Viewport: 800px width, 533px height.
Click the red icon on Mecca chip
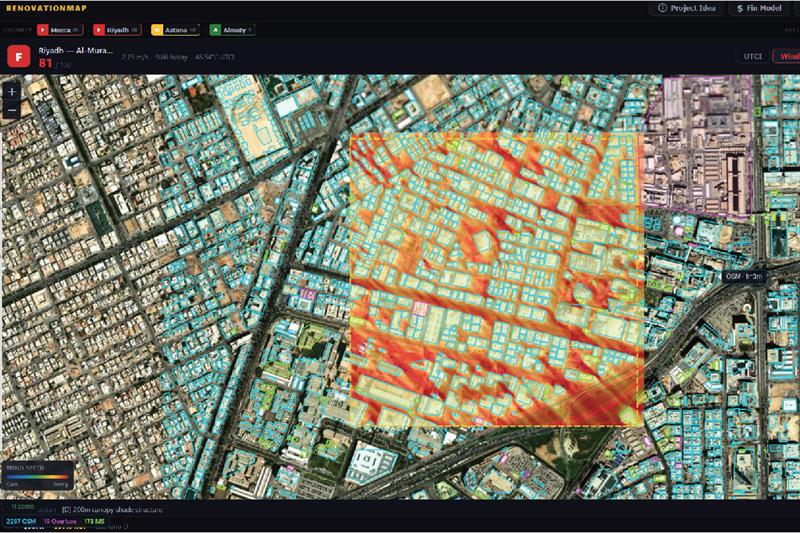pos(43,30)
